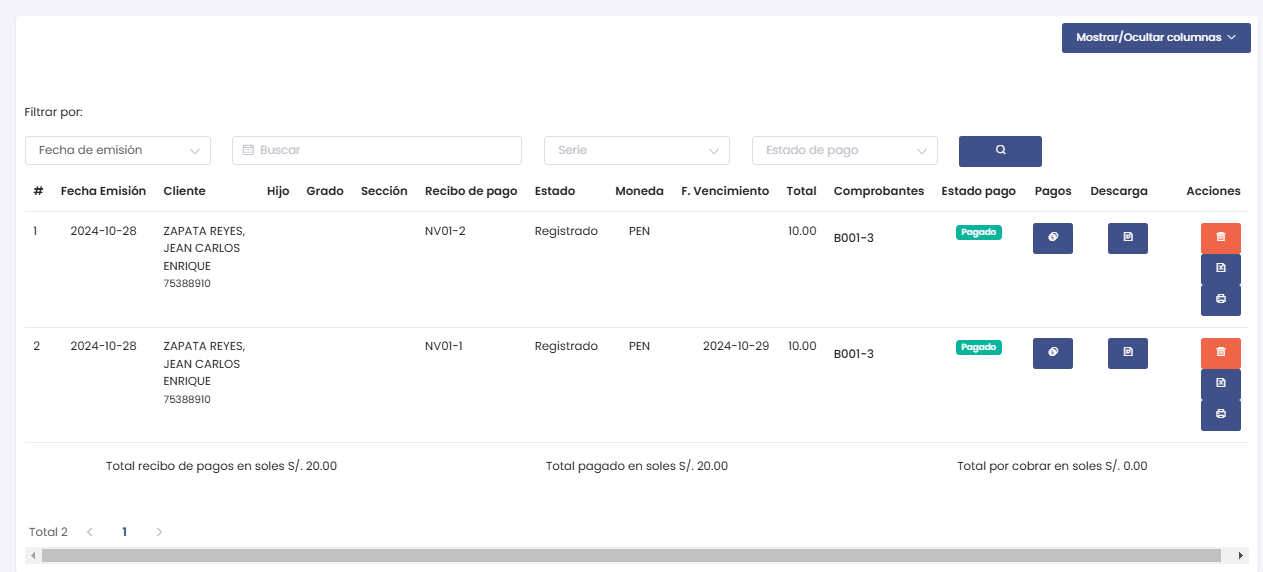Click the Fecha Emisión column header
Image resolution: width=1263 pixels, height=572 pixels.
tap(103, 191)
